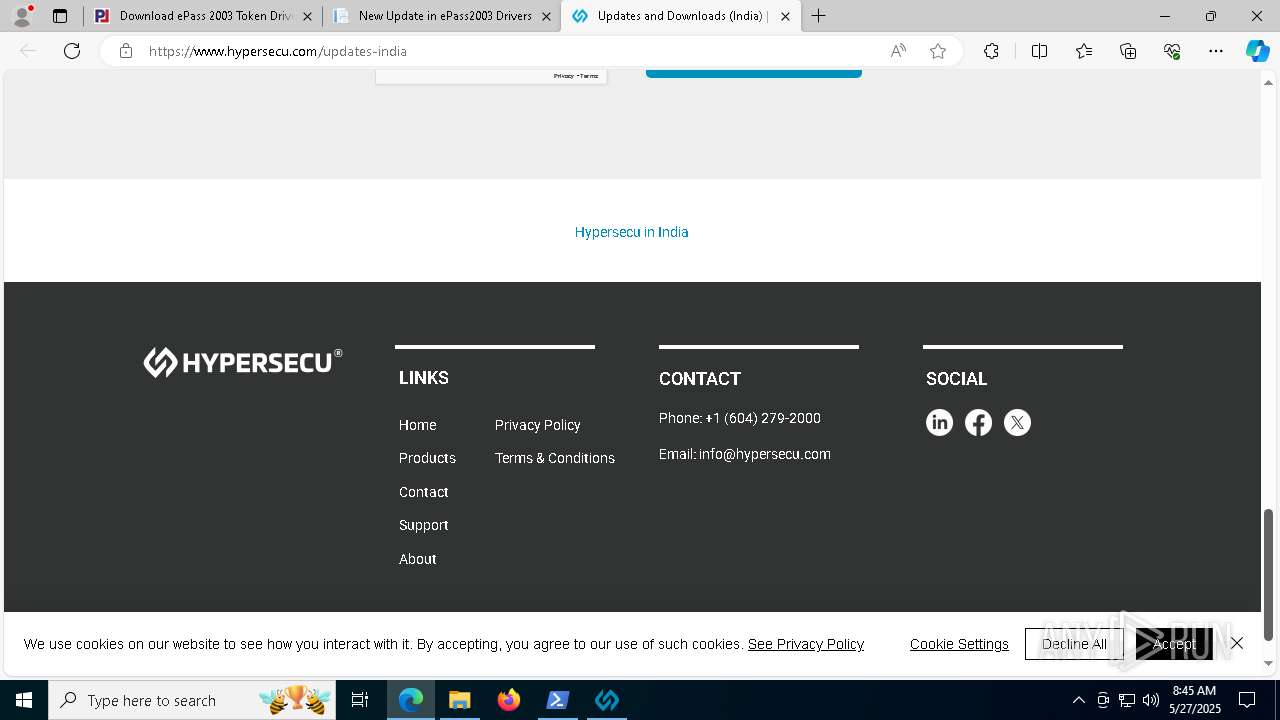
Task: Open the Extensions puzzle icon
Action: point(991,51)
